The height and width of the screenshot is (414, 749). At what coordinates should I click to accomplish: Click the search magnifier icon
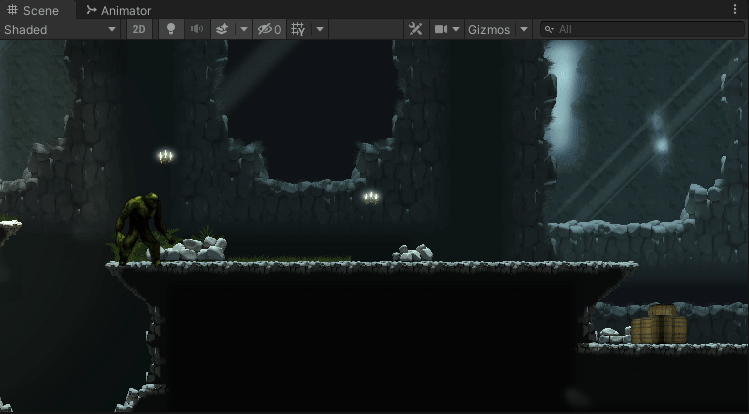coord(549,30)
